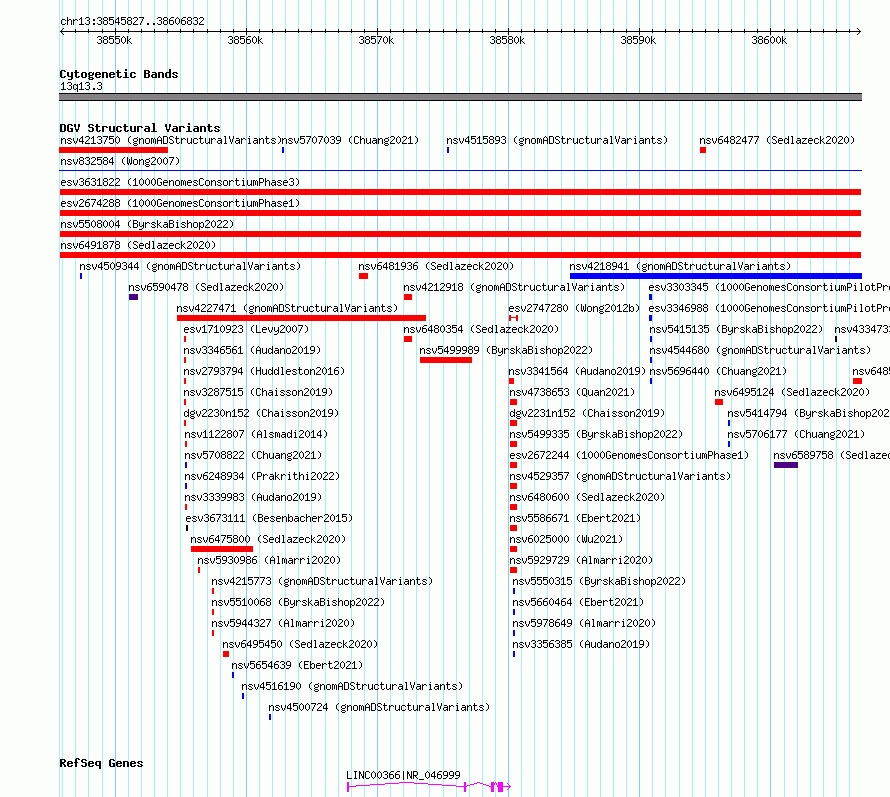Screen dimensions: 890x797
Task: Click the blue bar of nsv4218941
Action: (x=716, y=276)
